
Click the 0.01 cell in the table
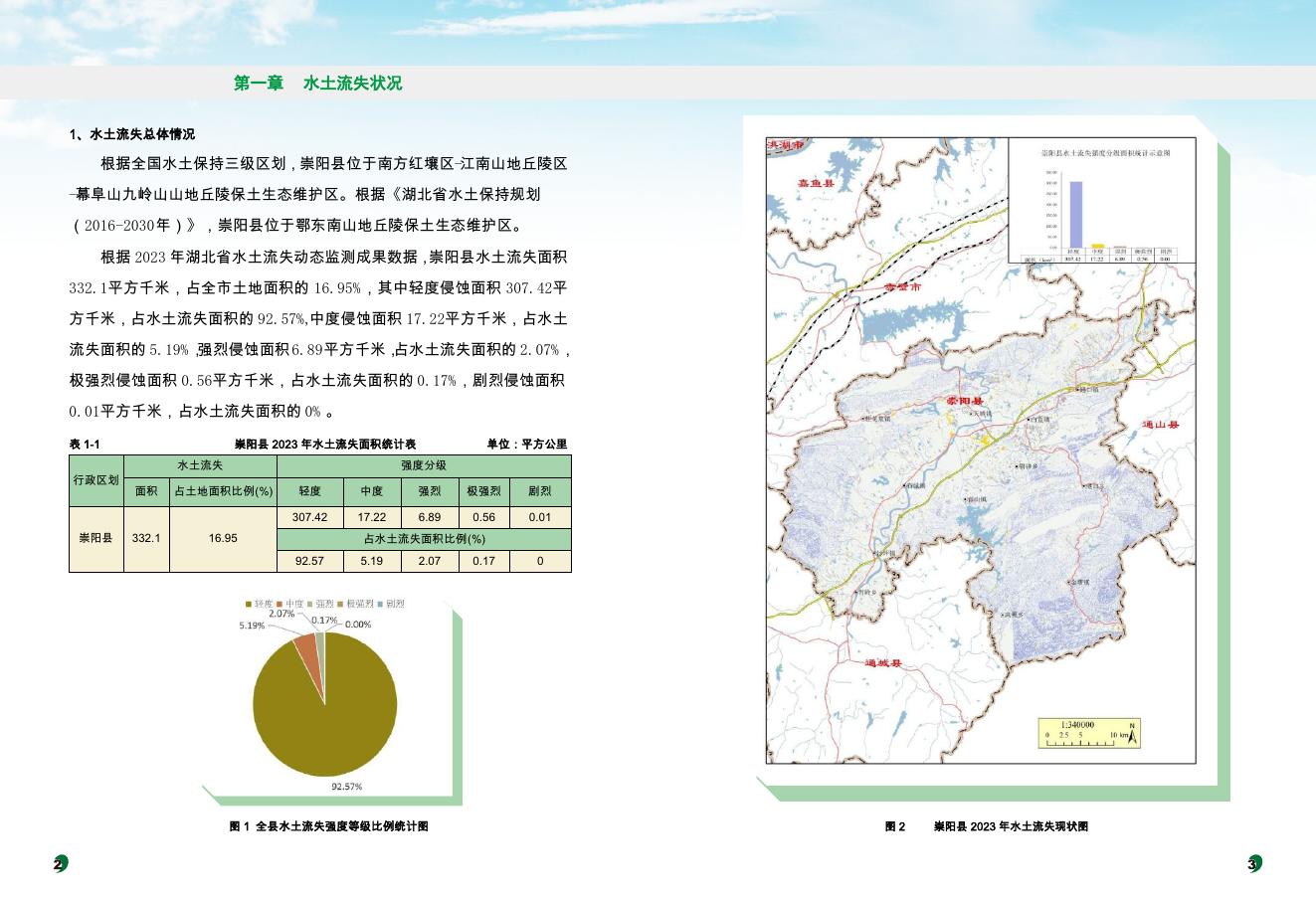(540, 517)
